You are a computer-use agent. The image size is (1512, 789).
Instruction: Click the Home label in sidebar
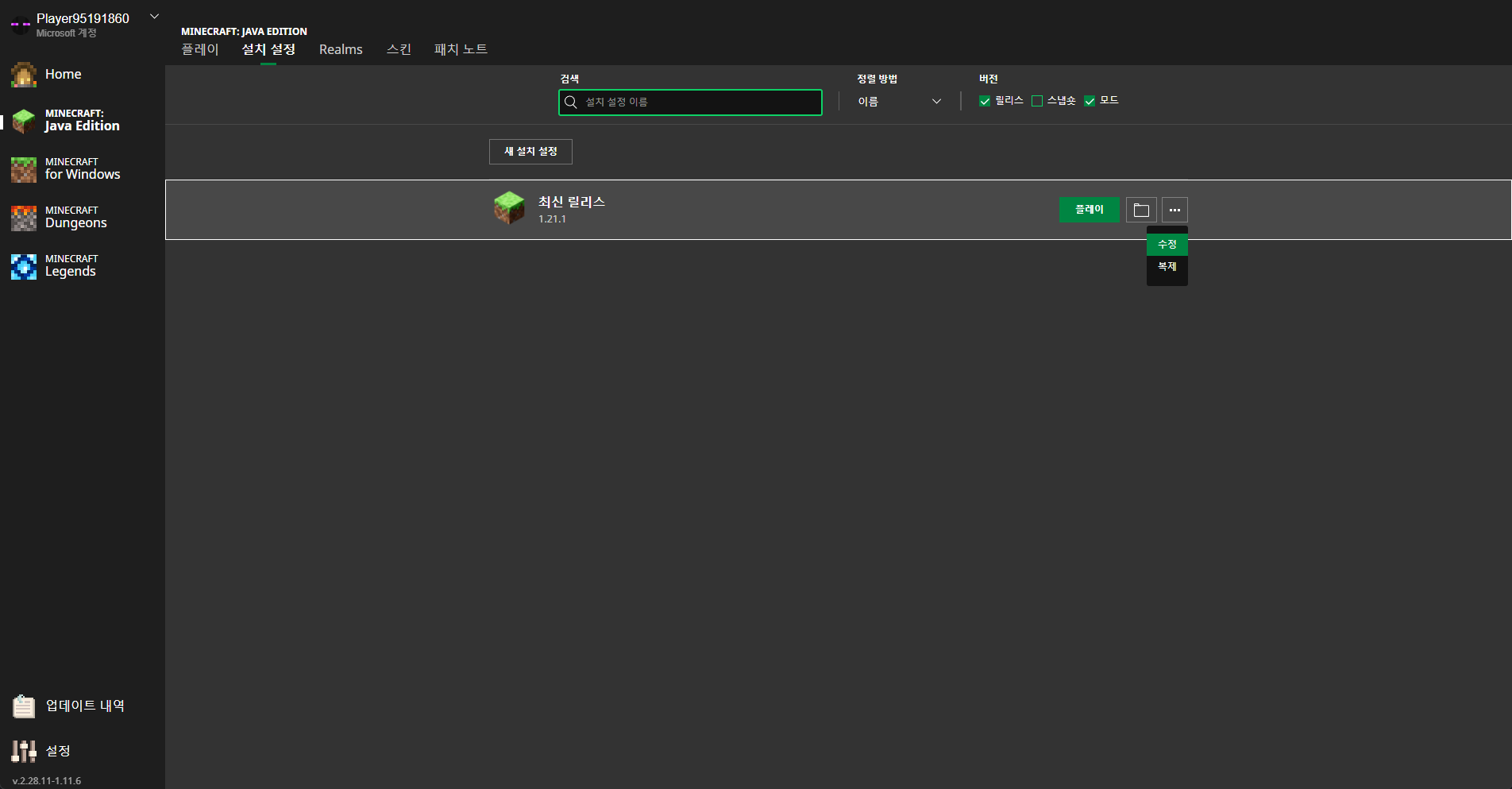[x=64, y=74]
